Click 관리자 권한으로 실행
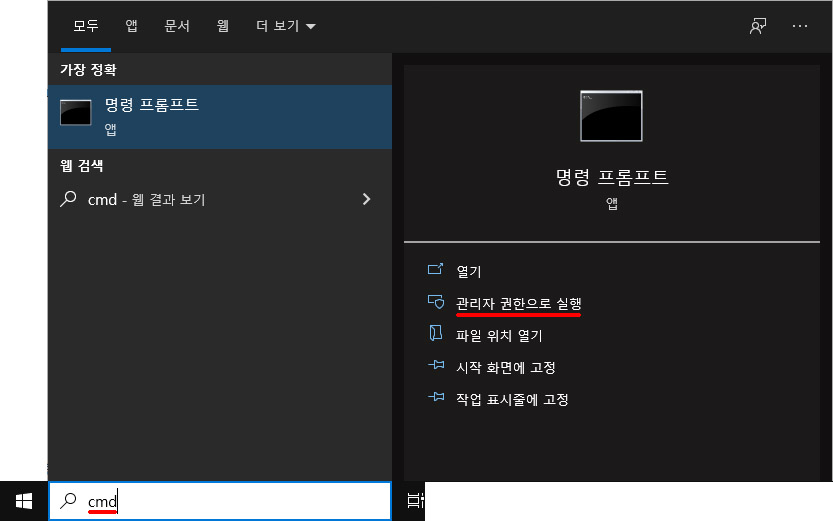833x521 pixels. [518, 303]
